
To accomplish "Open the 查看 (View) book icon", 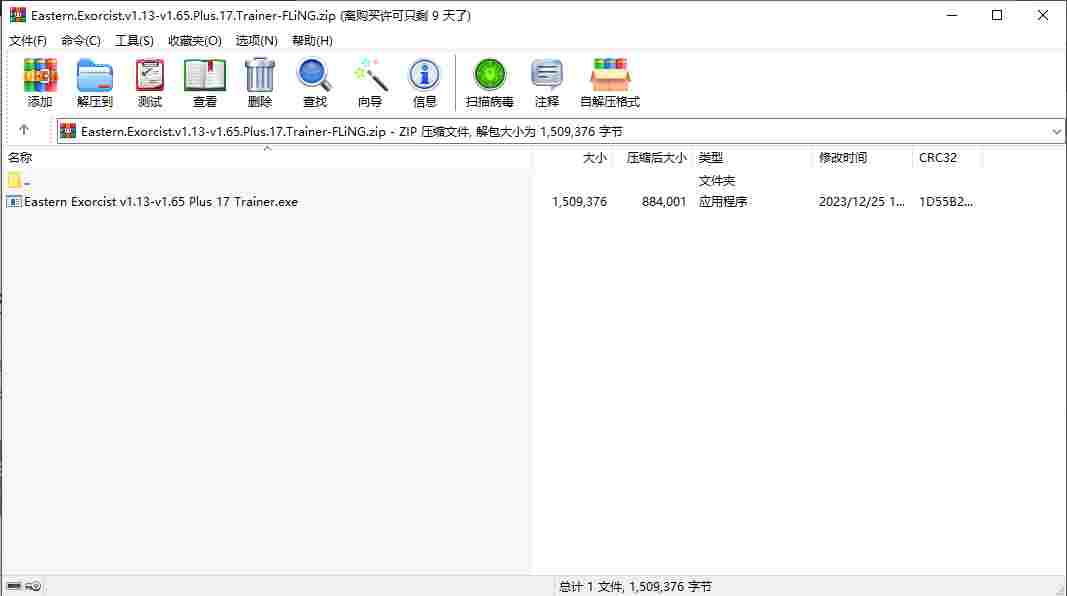I will (x=205, y=75).
